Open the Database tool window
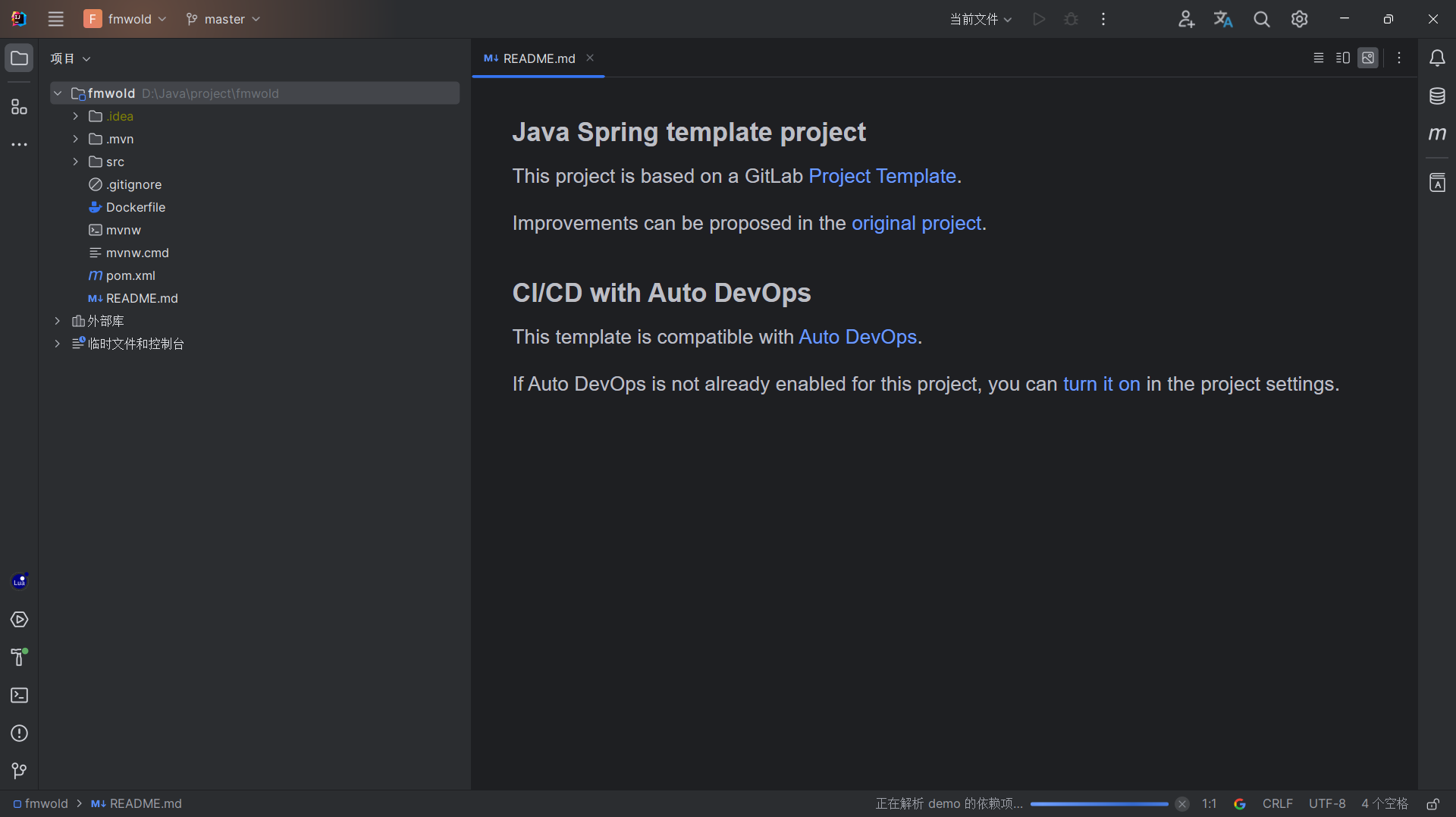The width and height of the screenshot is (1456, 817). pos(1437,96)
